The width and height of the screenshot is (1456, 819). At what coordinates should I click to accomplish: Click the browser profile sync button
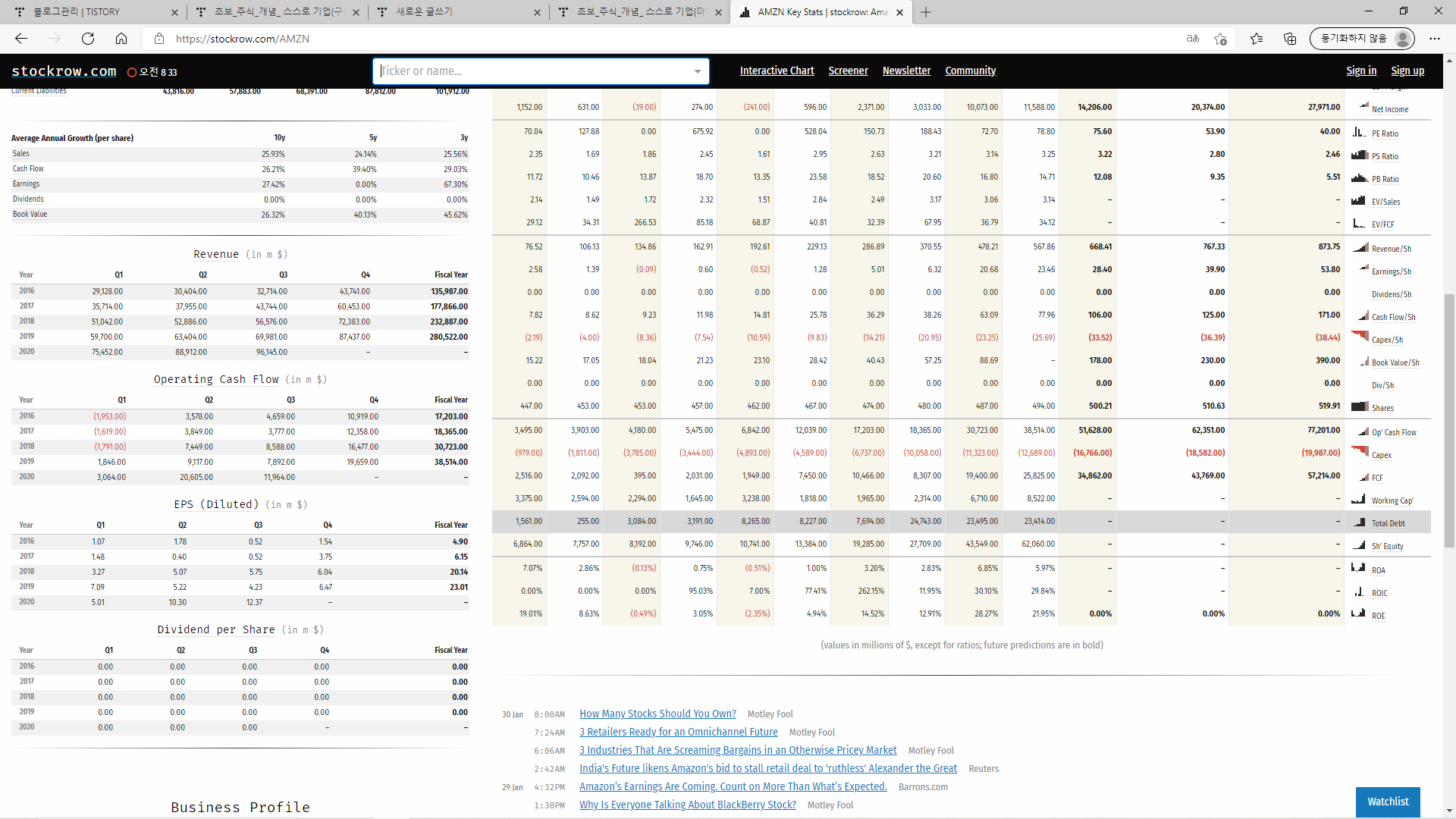pos(1362,39)
